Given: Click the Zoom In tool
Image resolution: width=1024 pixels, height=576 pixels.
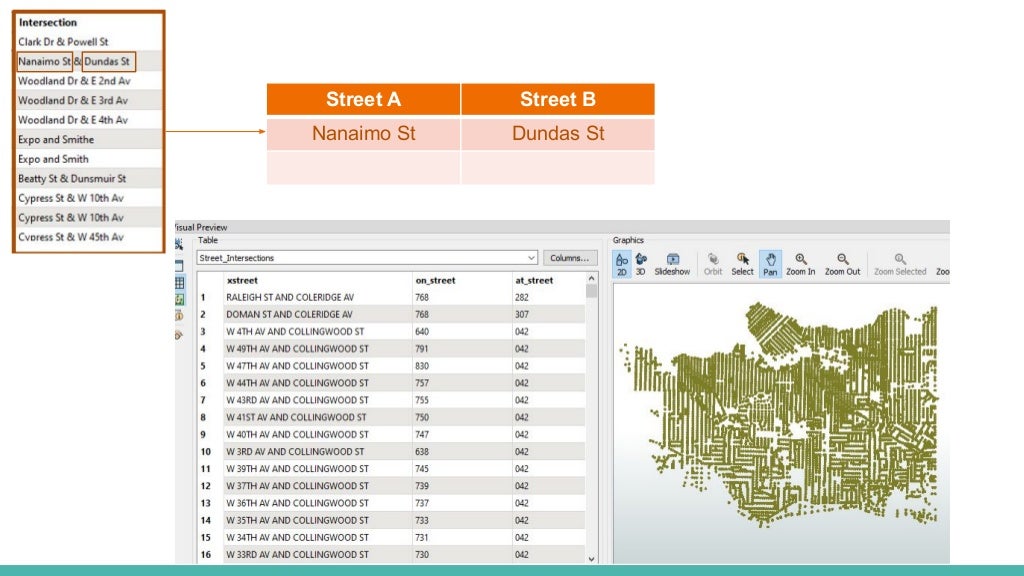Looking at the screenshot, I should point(800,263).
